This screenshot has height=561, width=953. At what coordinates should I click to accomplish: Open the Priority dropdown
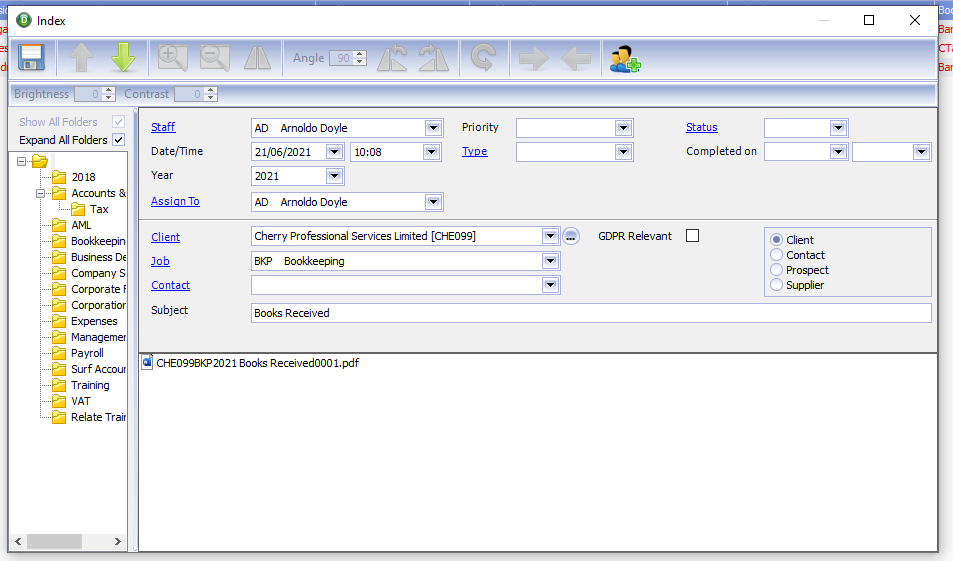[x=623, y=128]
